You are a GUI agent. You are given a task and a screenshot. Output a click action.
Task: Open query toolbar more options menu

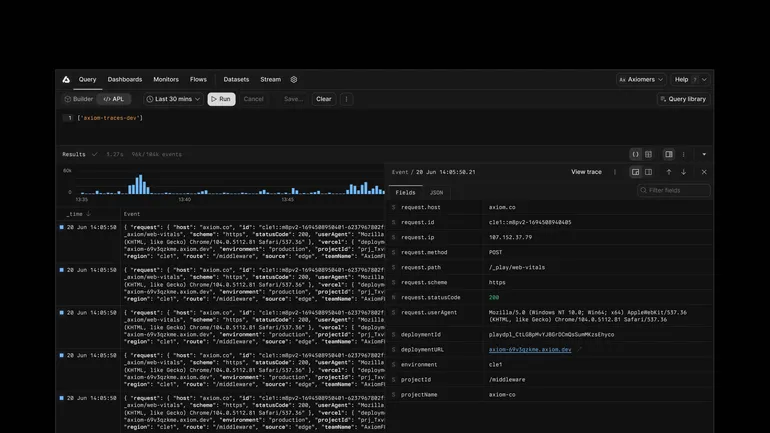(x=347, y=99)
